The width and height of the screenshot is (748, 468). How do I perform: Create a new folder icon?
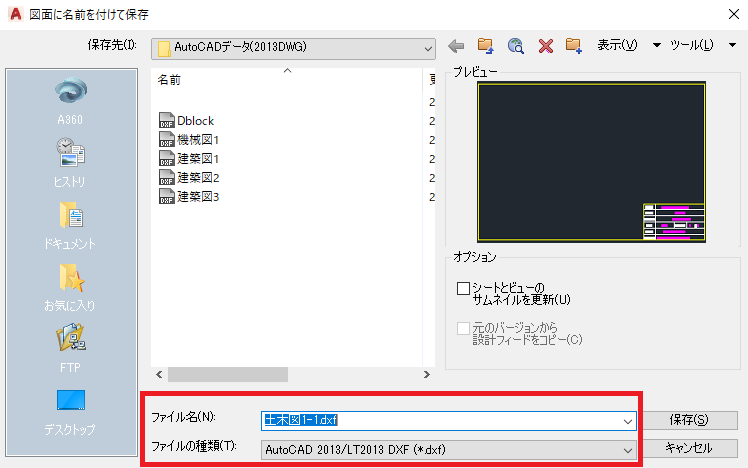pos(573,46)
